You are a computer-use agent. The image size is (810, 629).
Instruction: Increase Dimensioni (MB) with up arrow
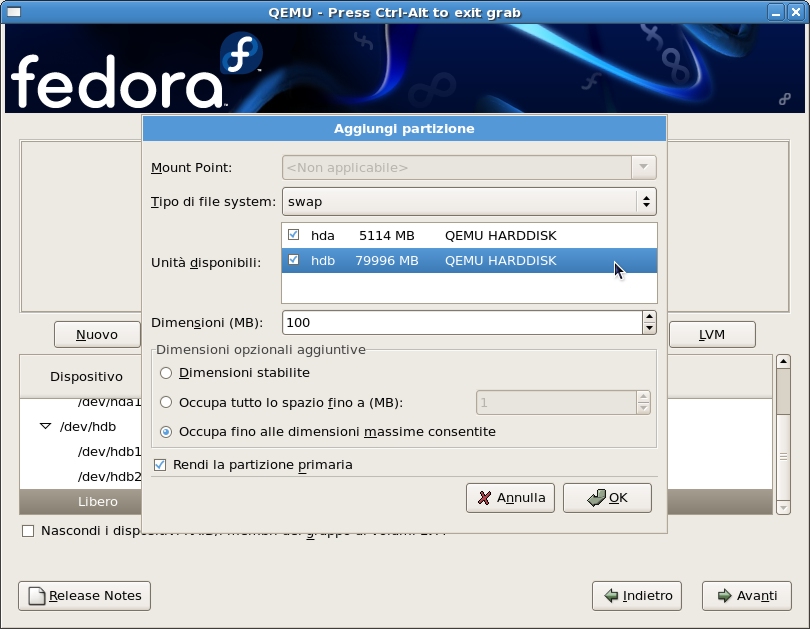pos(649,317)
